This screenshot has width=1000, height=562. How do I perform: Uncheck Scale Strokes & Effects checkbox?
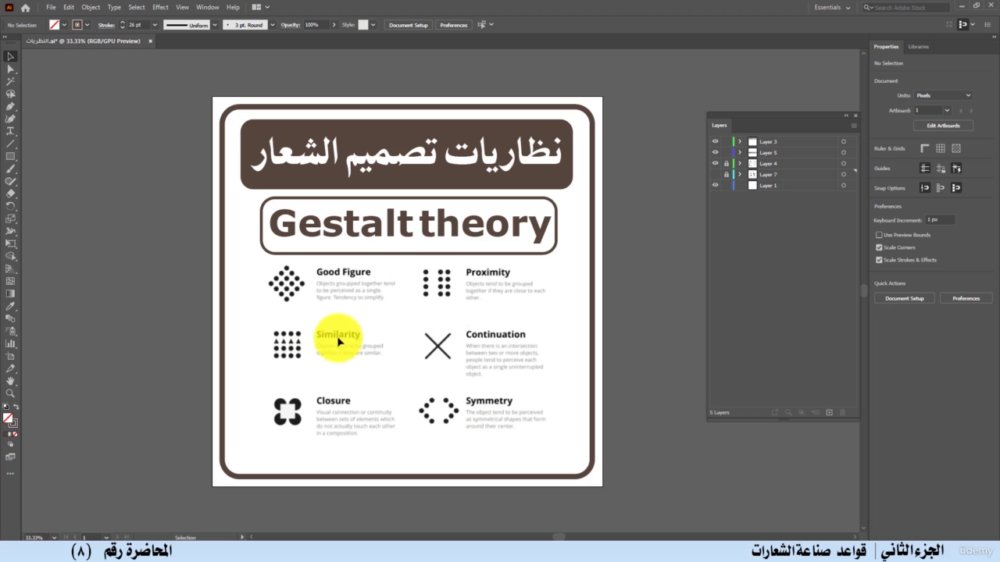pos(879,260)
